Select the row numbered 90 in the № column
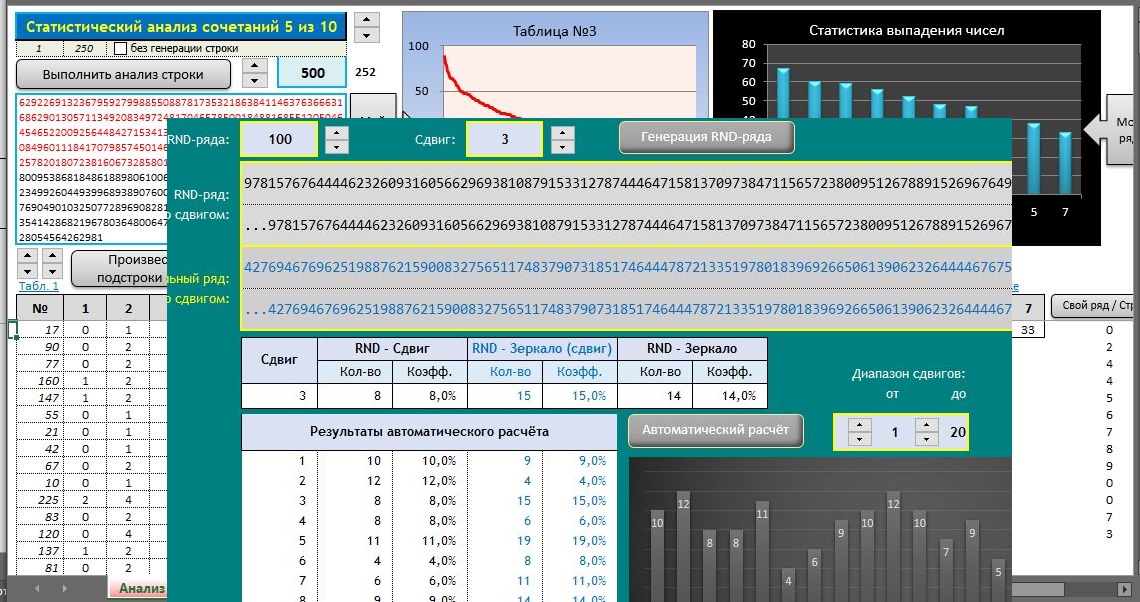 40,347
